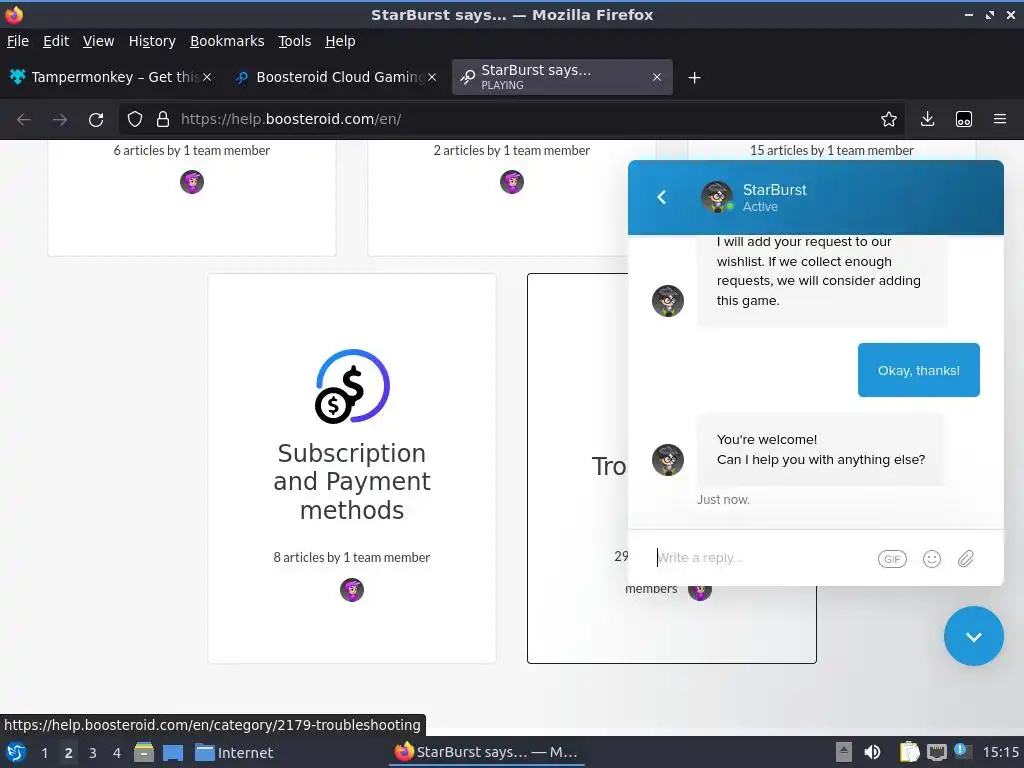Reload the current page

(x=96, y=120)
